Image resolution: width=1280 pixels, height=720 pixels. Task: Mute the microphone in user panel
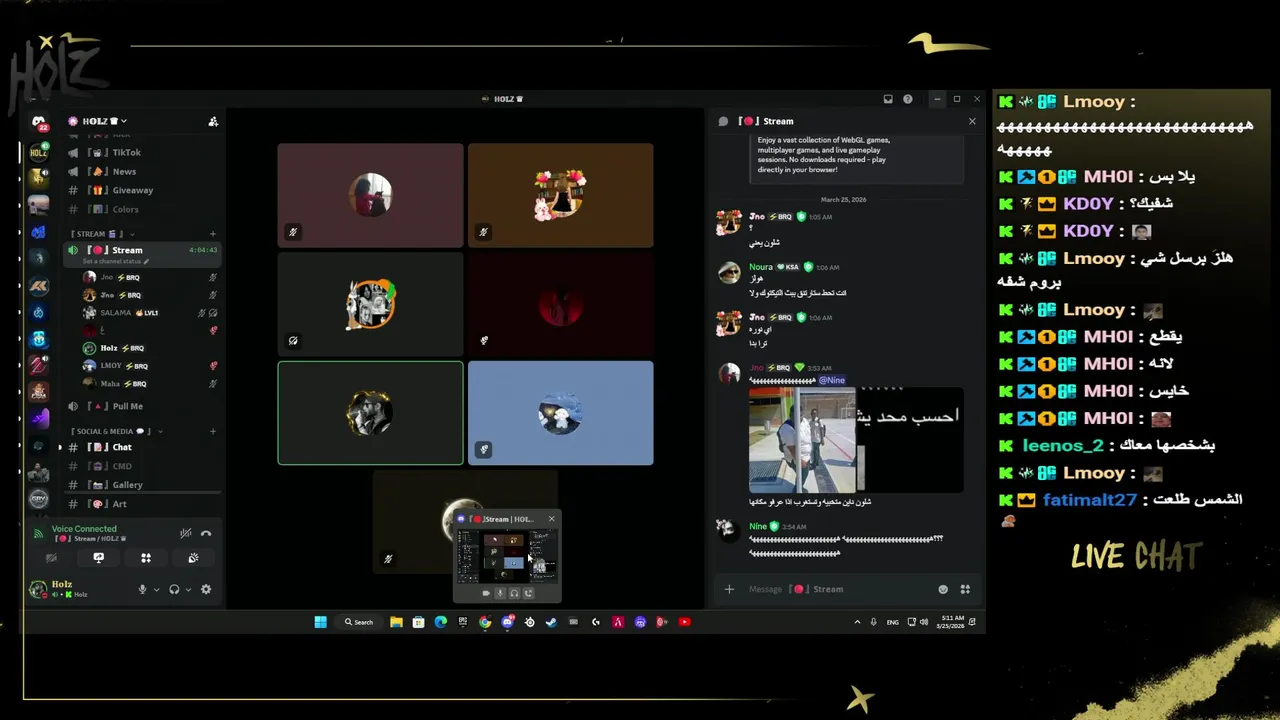143,589
